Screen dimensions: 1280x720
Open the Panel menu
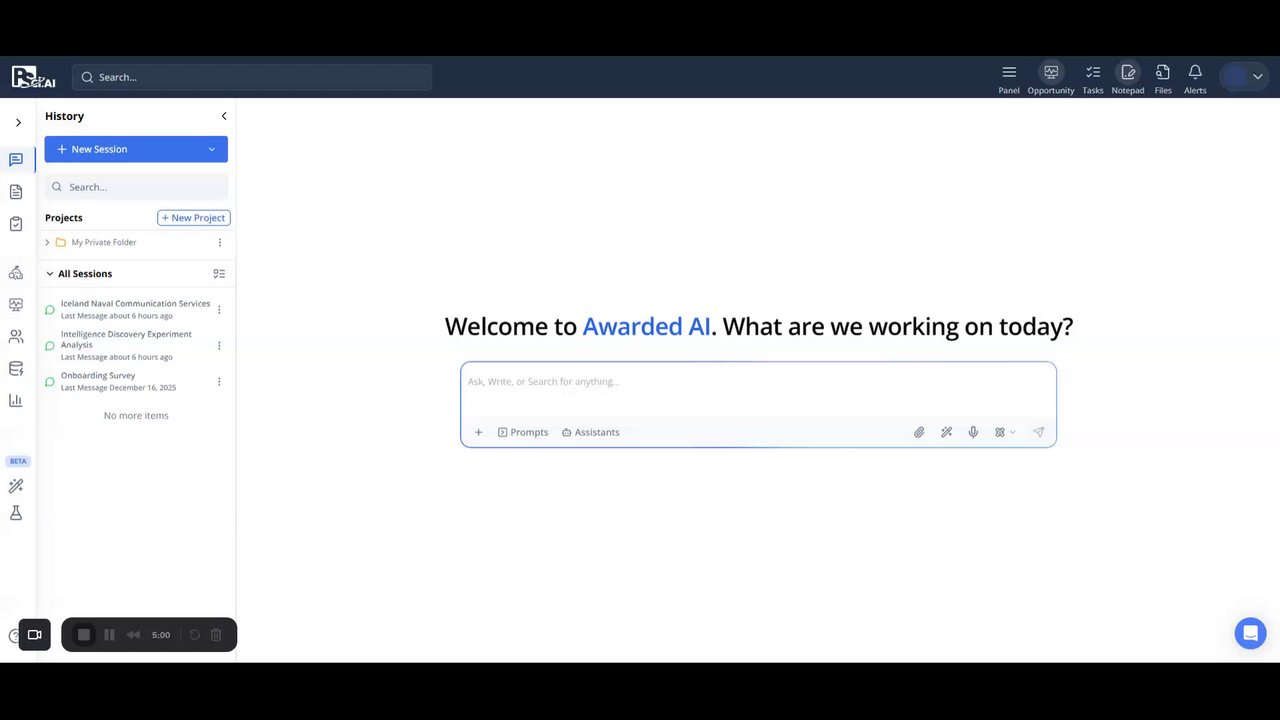(x=1009, y=79)
